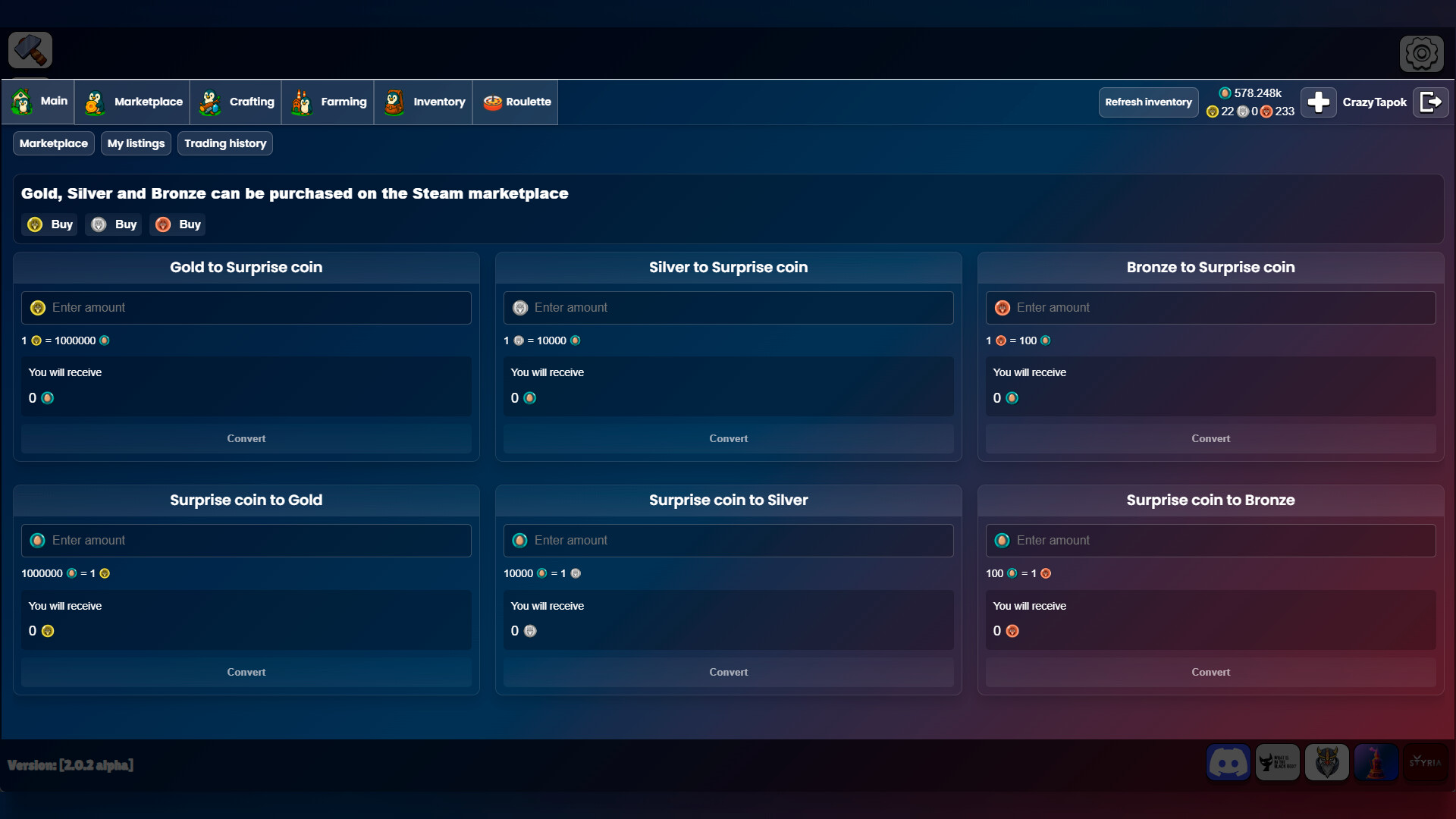Click the plus icon near the username
The image size is (1456, 819).
coord(1319,102)
